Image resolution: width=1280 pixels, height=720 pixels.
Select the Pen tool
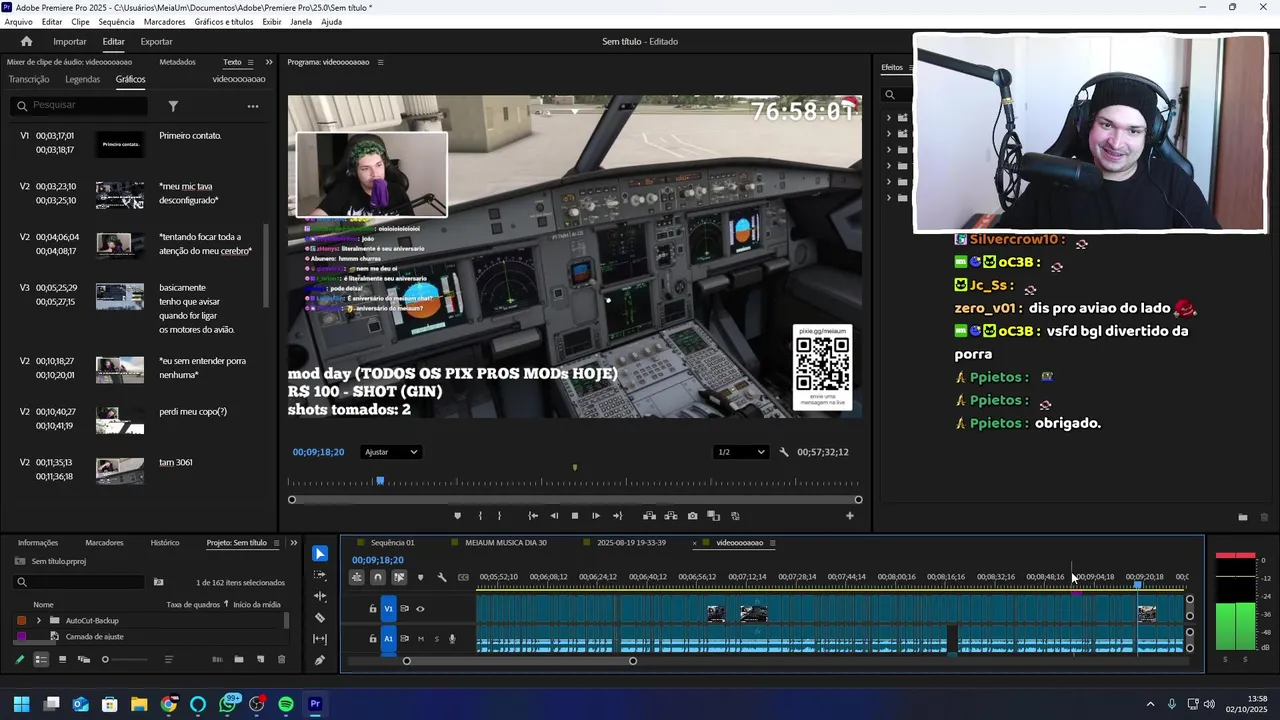tap(320, 660)
